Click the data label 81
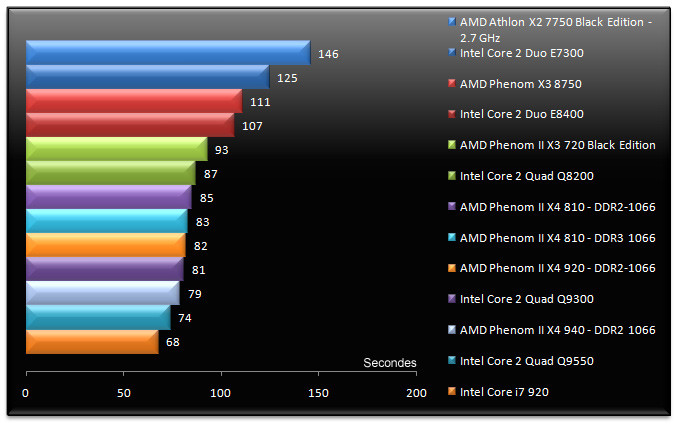This screenshot has width=679, height=425. point(198,270)
